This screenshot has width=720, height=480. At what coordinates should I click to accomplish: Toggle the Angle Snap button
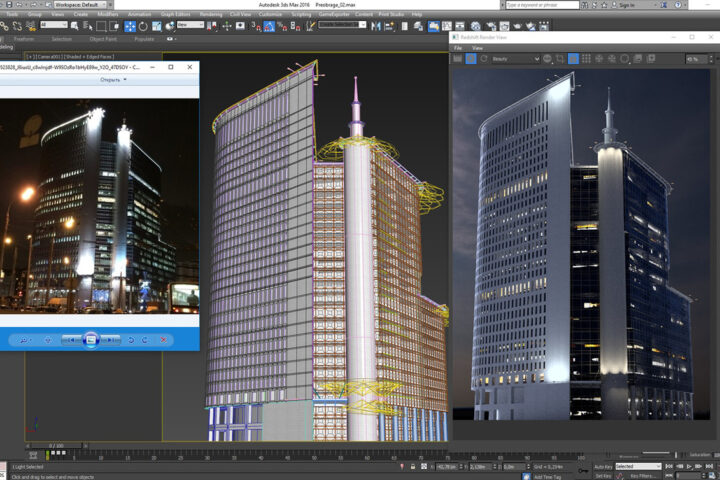tap(269, 27)
